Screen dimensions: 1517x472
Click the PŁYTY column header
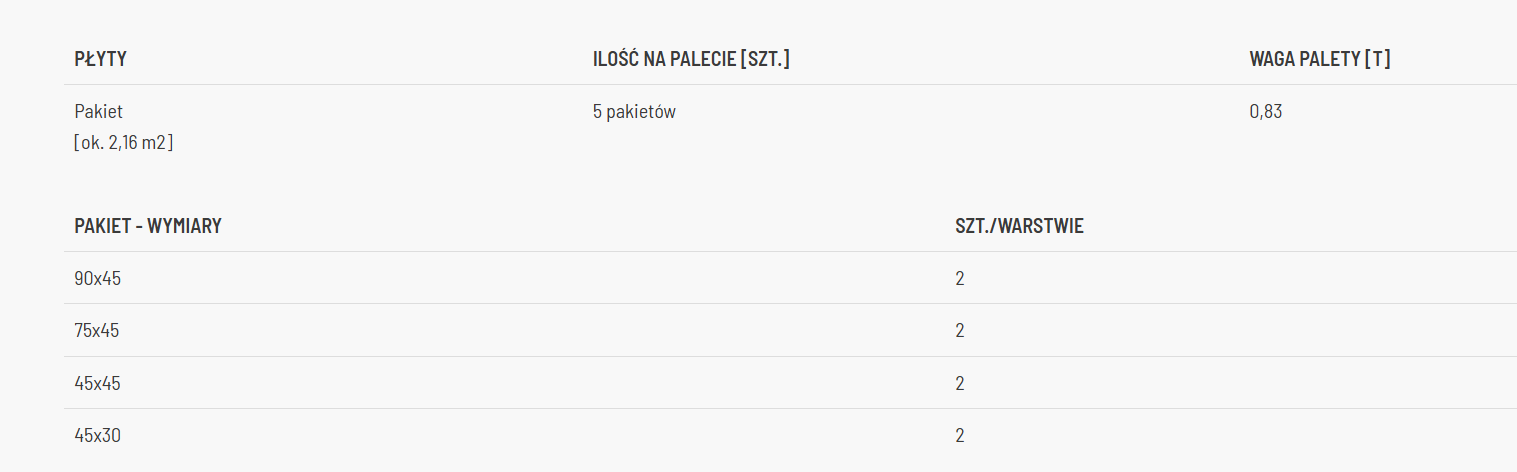pyautogui.click(x=100, y=59)
